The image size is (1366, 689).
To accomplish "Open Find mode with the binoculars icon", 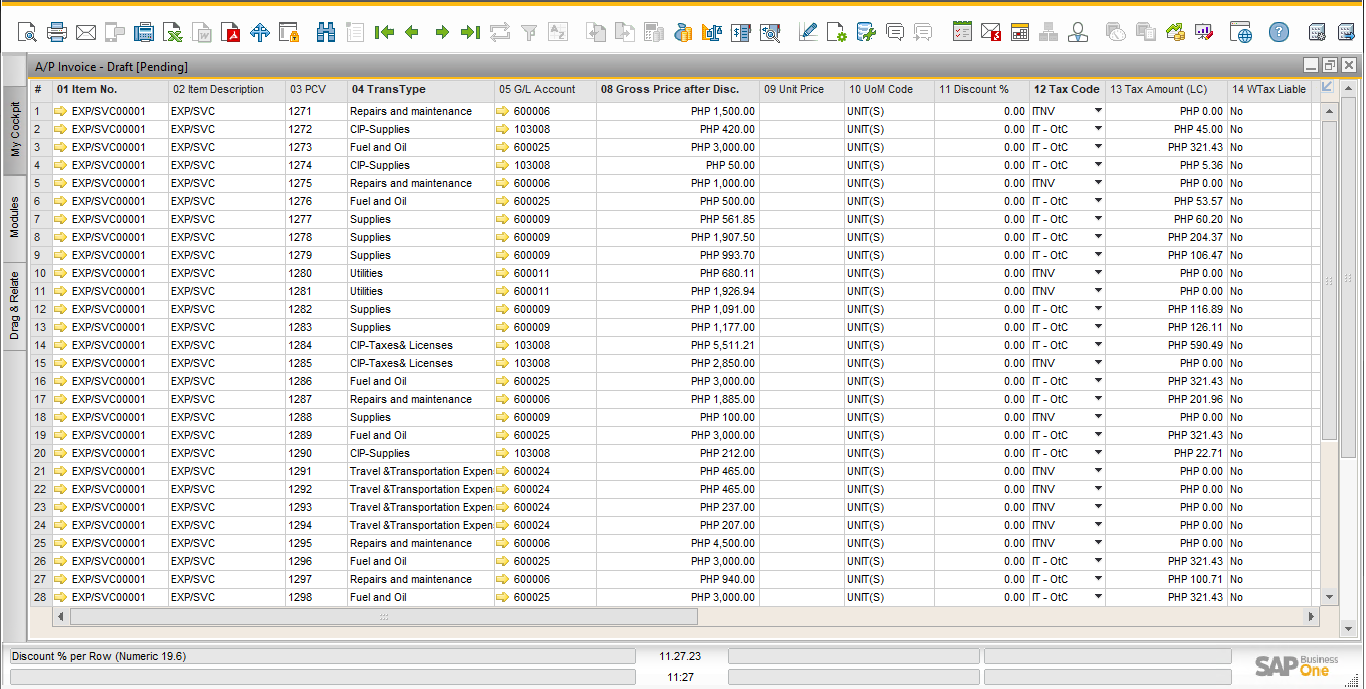I will tap(326, 33).
